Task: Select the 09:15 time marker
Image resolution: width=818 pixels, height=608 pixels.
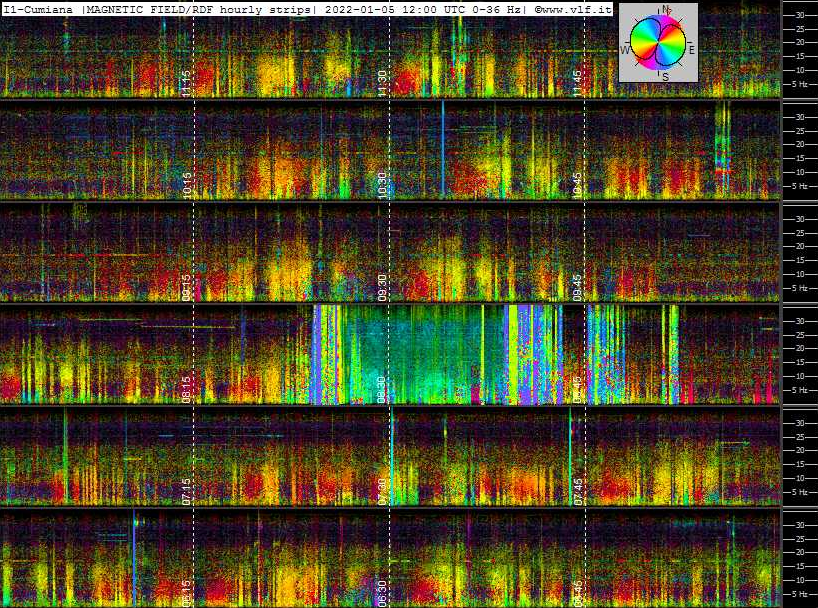Action: pos(187,288)
